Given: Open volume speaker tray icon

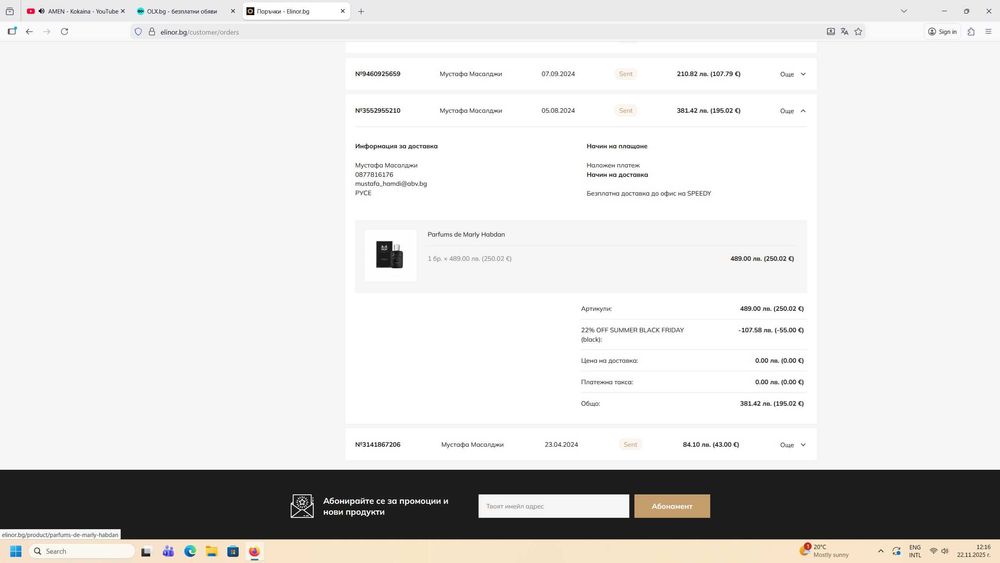Looking at the screenshot, I should tap(945, 551).
